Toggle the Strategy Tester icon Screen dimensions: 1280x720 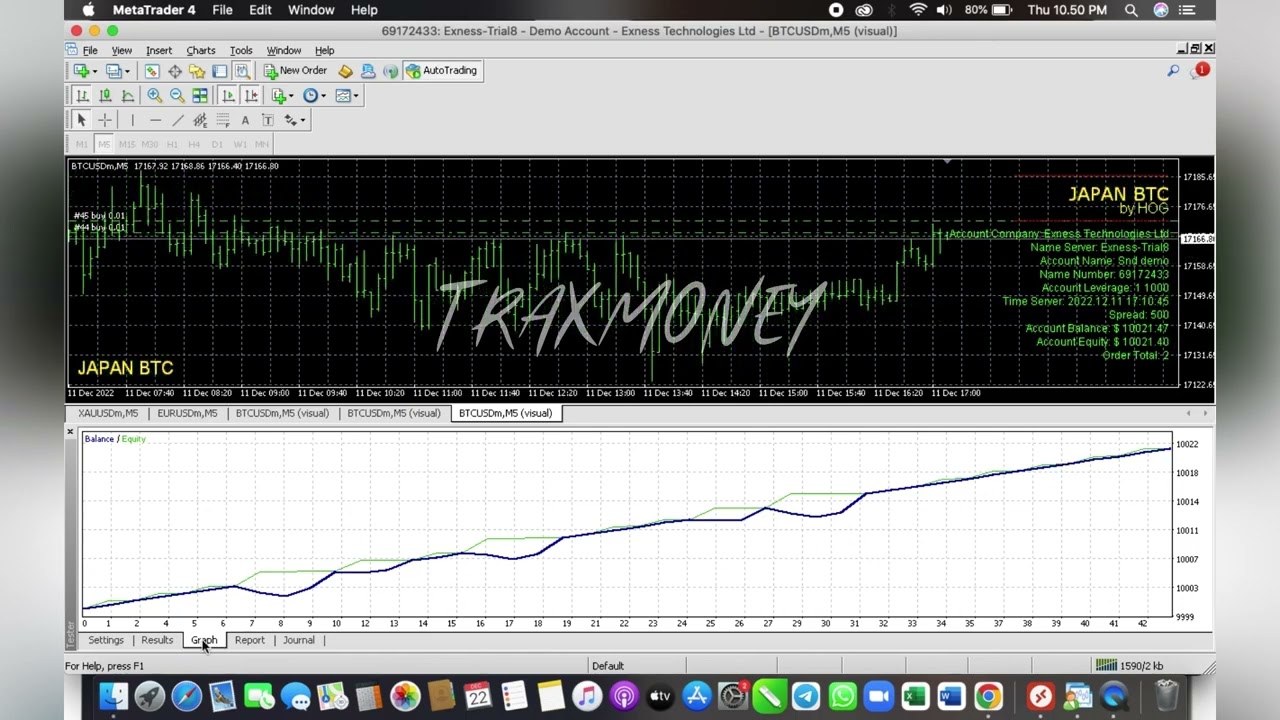coord(242,71)
